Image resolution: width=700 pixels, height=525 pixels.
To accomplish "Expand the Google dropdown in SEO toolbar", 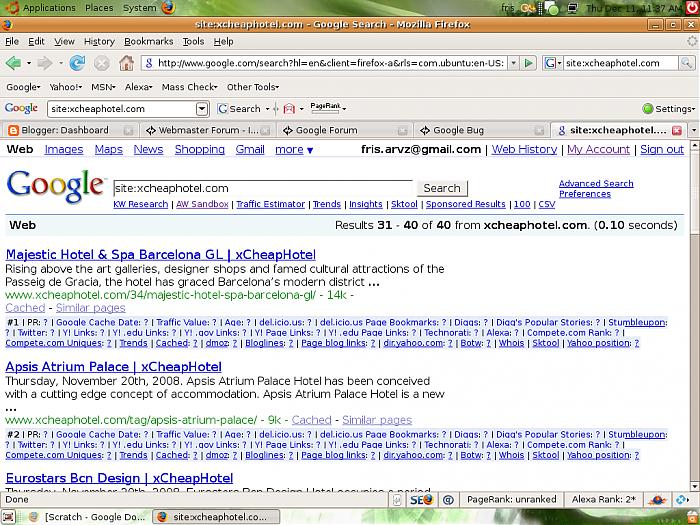I will 23,87.
